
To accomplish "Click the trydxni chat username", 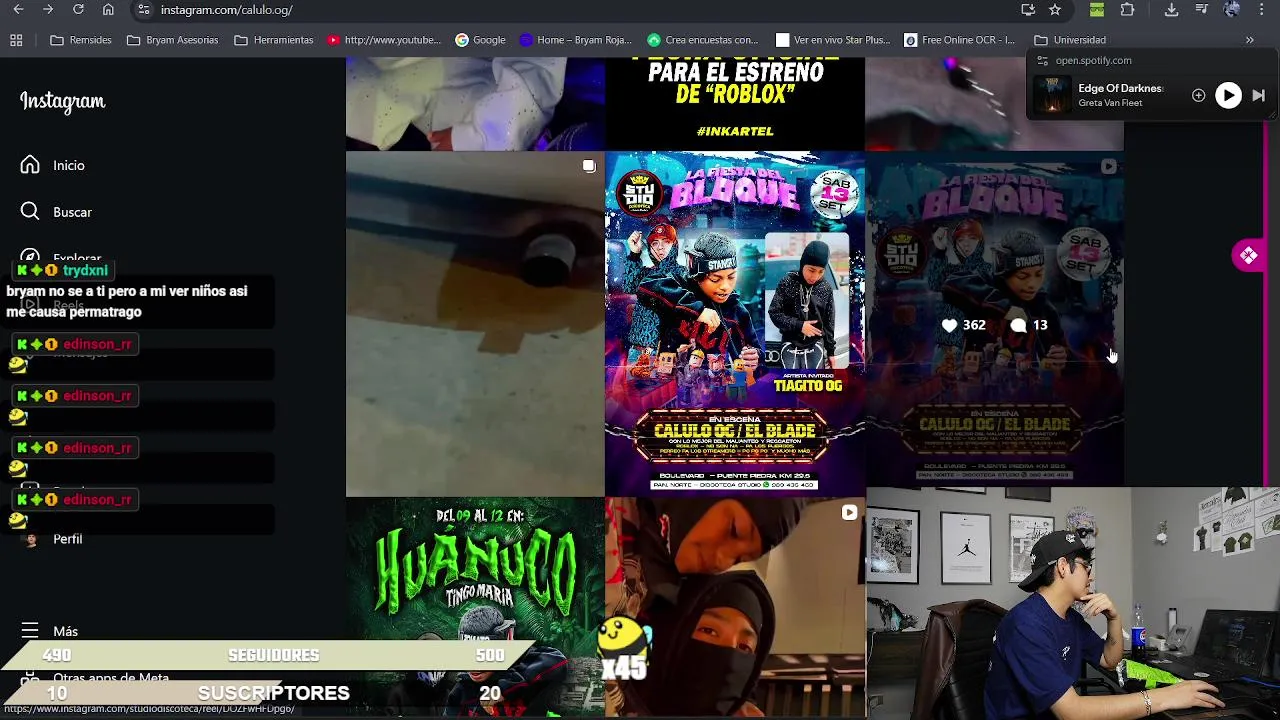I will 85,270.
